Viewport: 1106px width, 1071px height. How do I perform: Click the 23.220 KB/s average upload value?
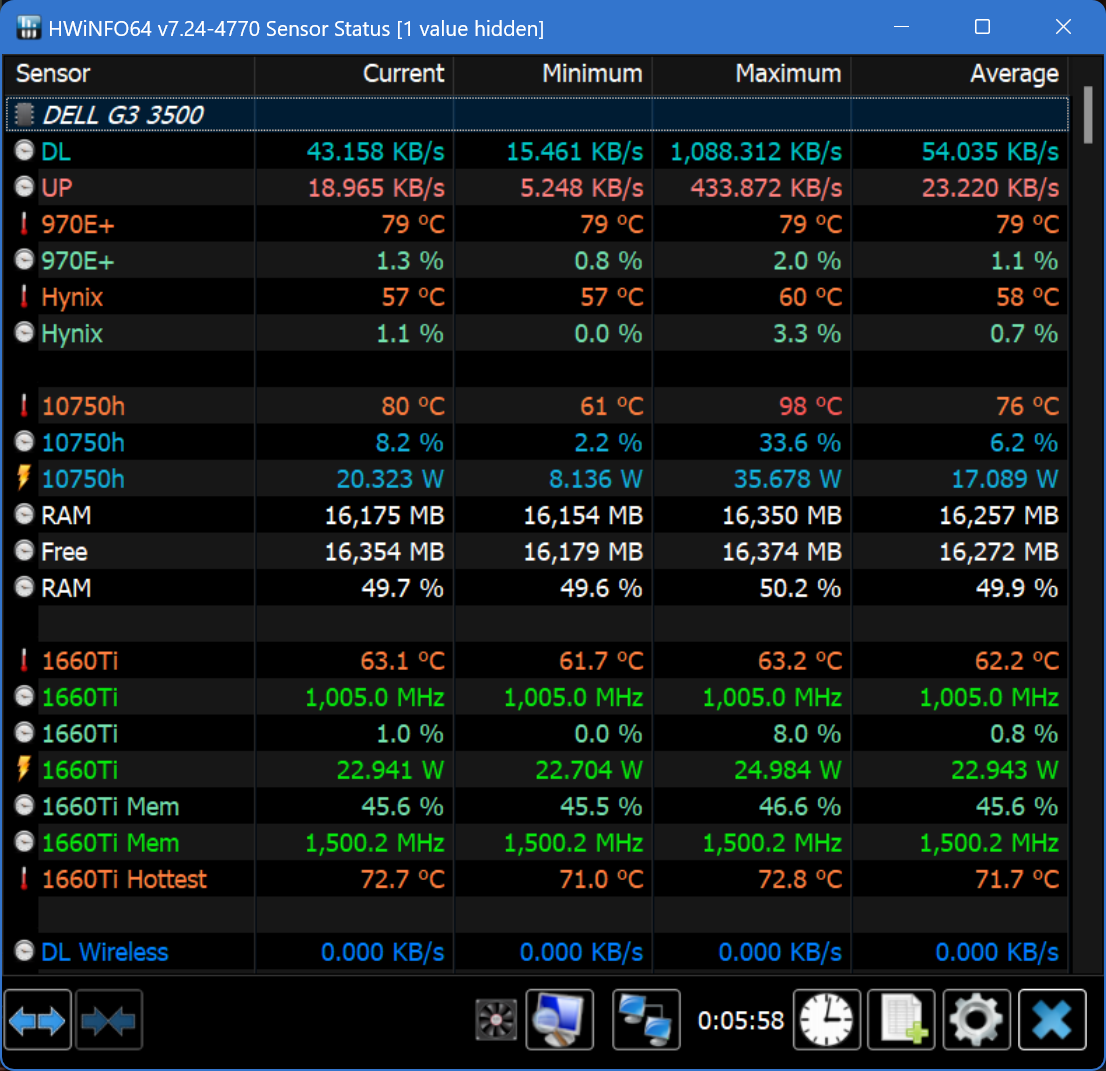pyautogui.click(x=990, y=188)
